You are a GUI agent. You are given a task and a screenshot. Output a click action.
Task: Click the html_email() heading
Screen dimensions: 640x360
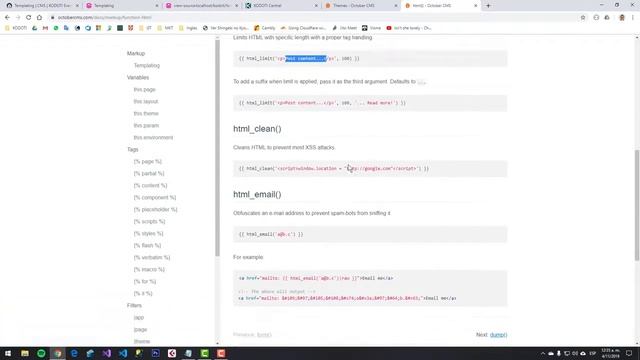257,195
